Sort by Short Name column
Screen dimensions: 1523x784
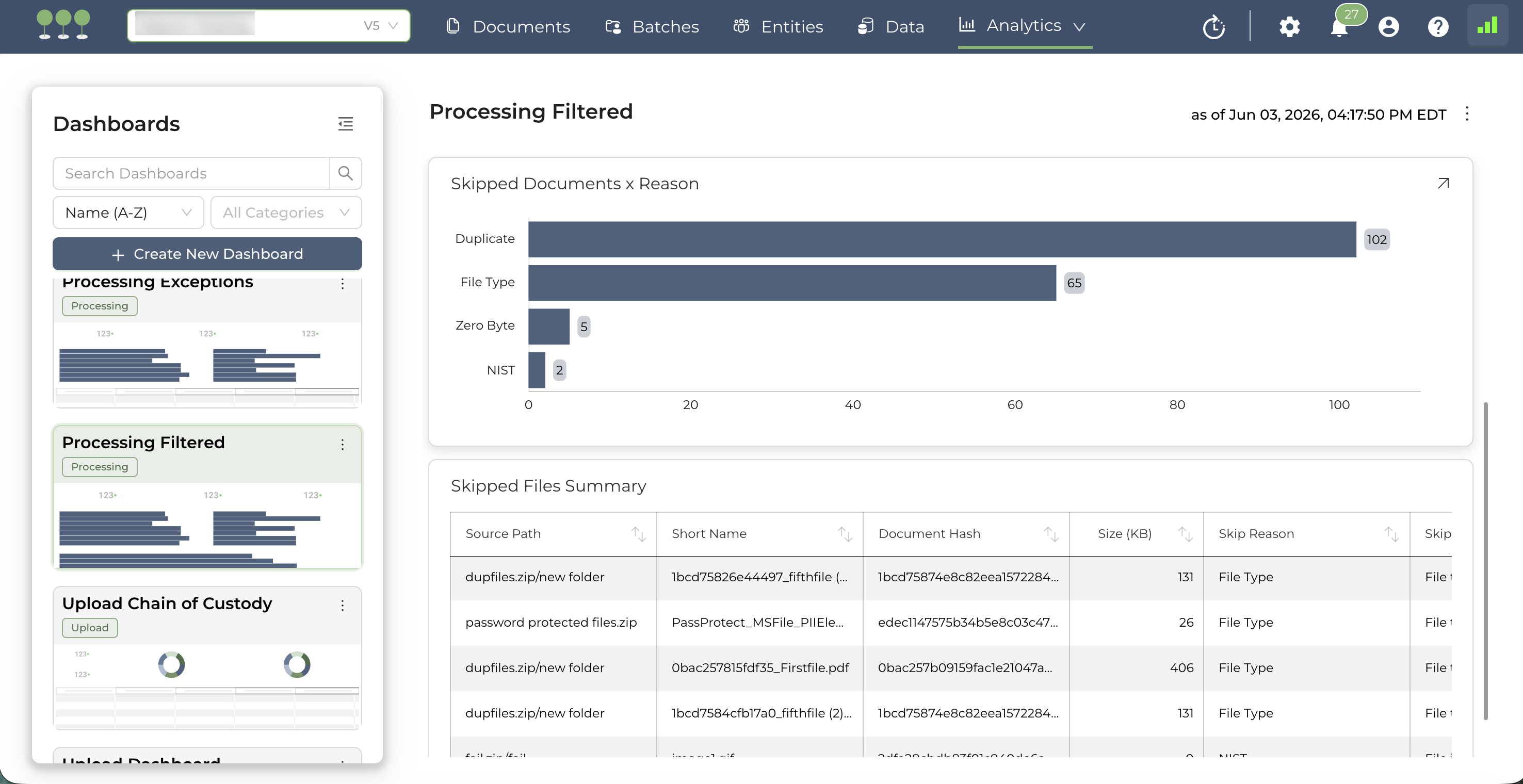point(844,534)
